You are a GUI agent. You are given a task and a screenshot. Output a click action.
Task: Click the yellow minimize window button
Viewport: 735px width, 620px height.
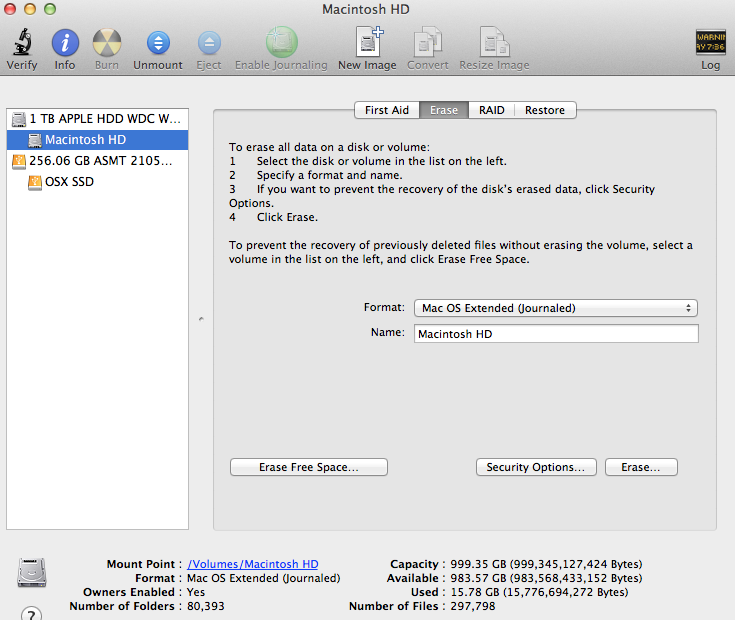pyautogui.click(x=30, y=9)
